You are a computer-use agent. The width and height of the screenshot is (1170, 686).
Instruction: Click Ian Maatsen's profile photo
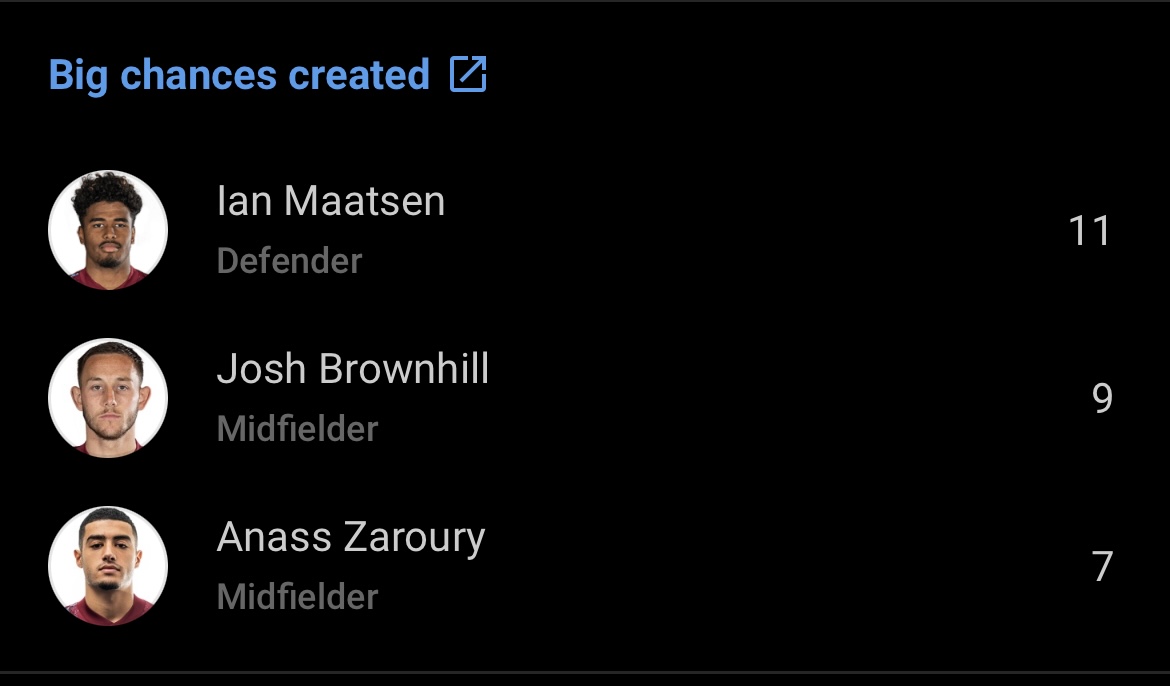point(108,230)
